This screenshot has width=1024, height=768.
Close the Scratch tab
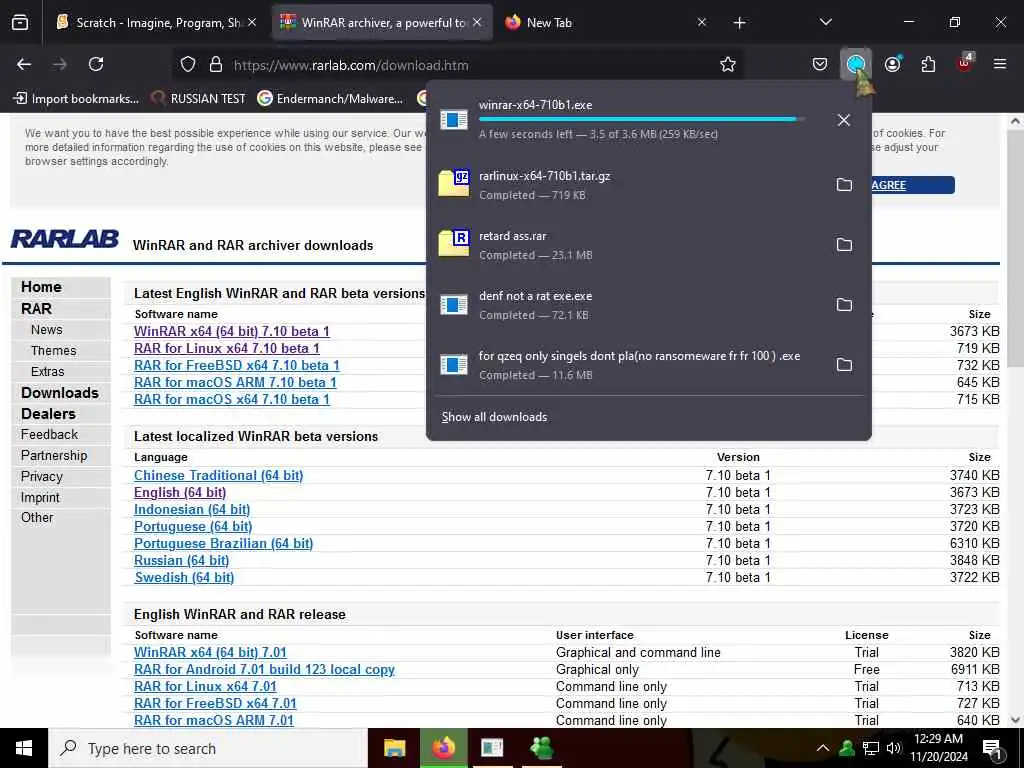(252, 23)
